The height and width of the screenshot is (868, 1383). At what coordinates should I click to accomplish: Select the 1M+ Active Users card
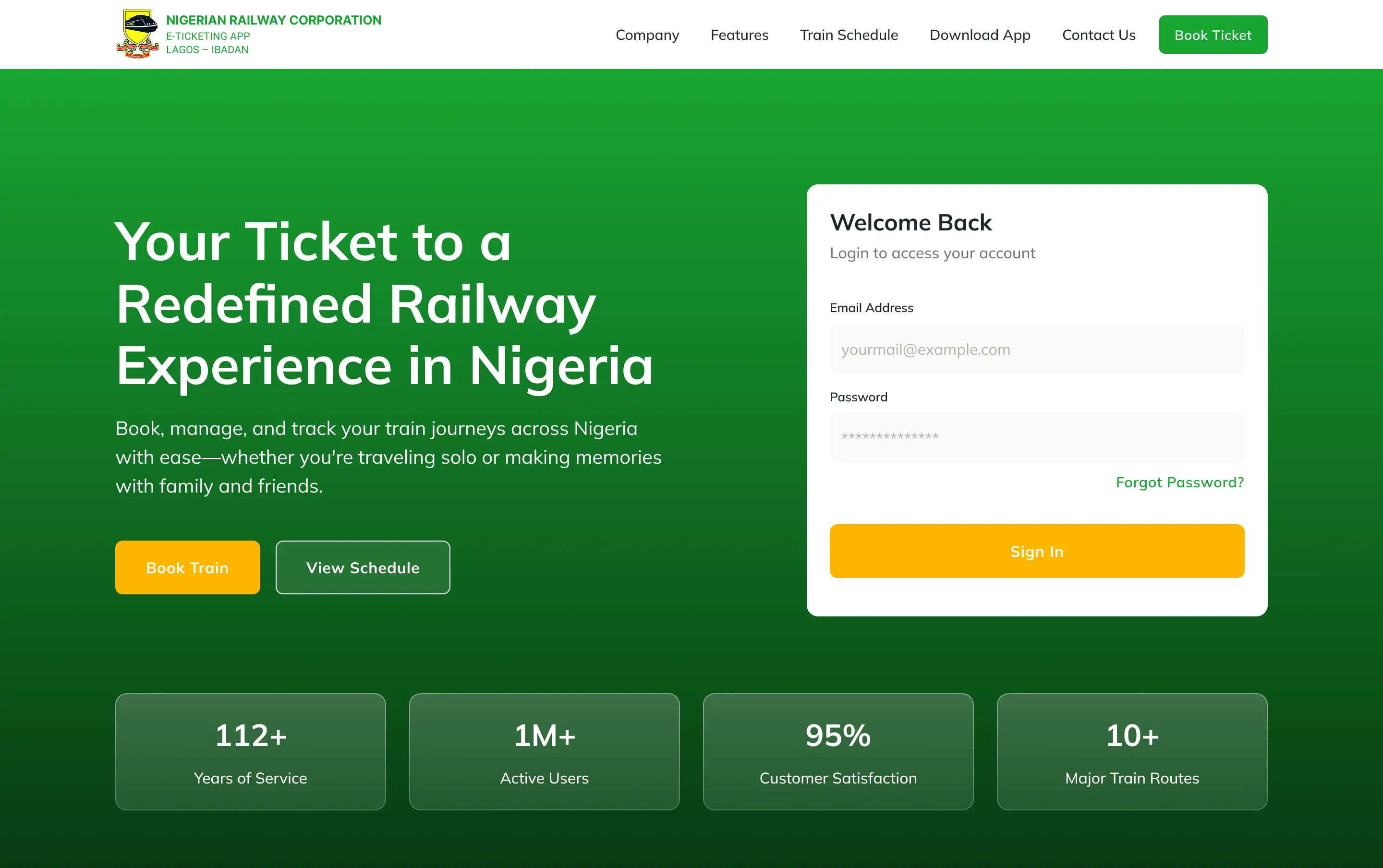[x=544, y=751]
